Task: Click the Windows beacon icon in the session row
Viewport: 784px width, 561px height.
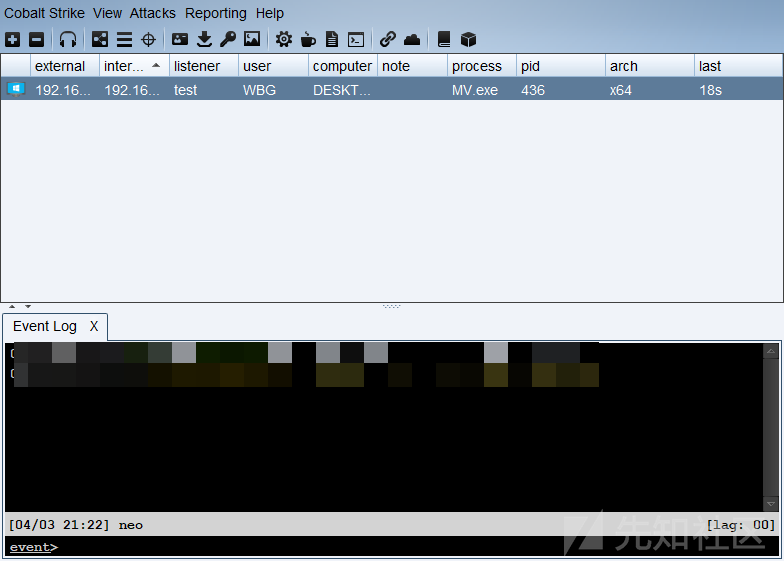Action: pos(16,90)
